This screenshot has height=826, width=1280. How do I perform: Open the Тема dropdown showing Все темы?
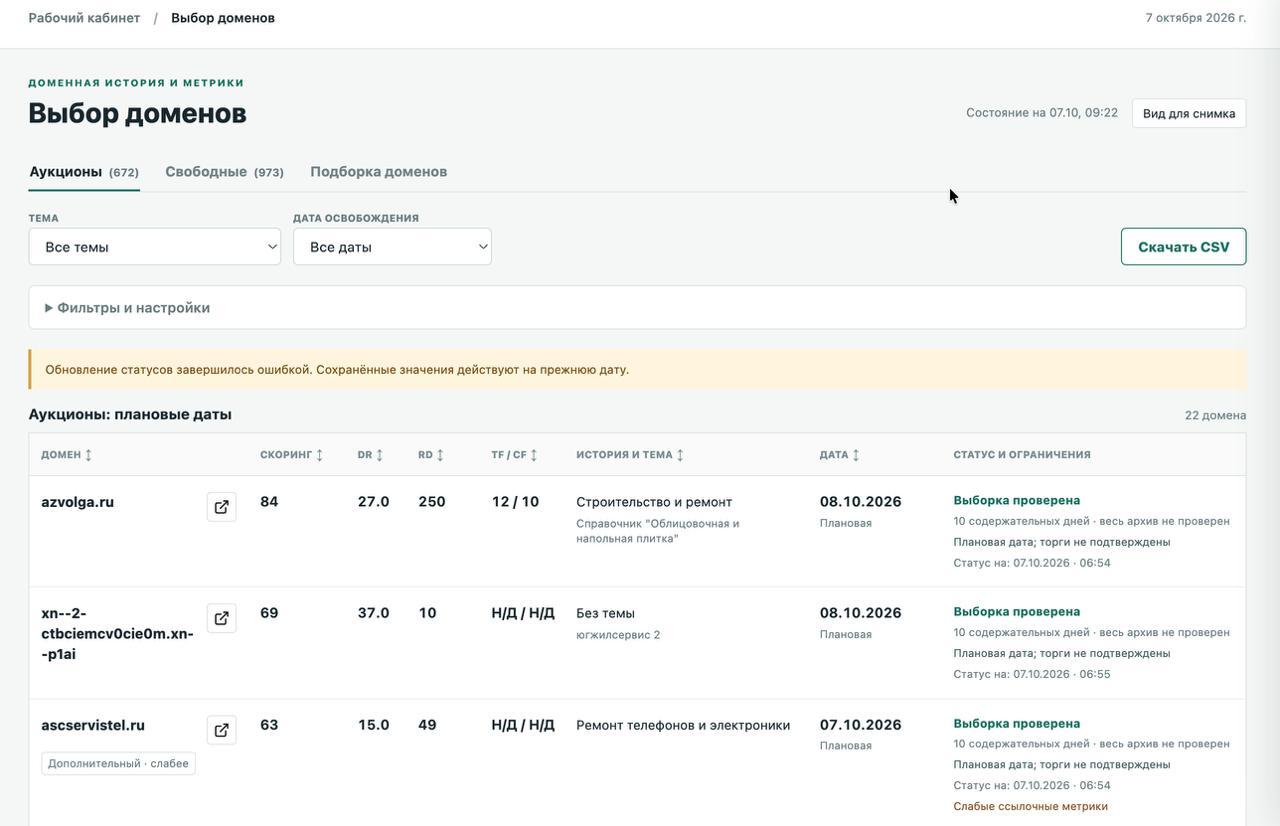coord(155,247)
